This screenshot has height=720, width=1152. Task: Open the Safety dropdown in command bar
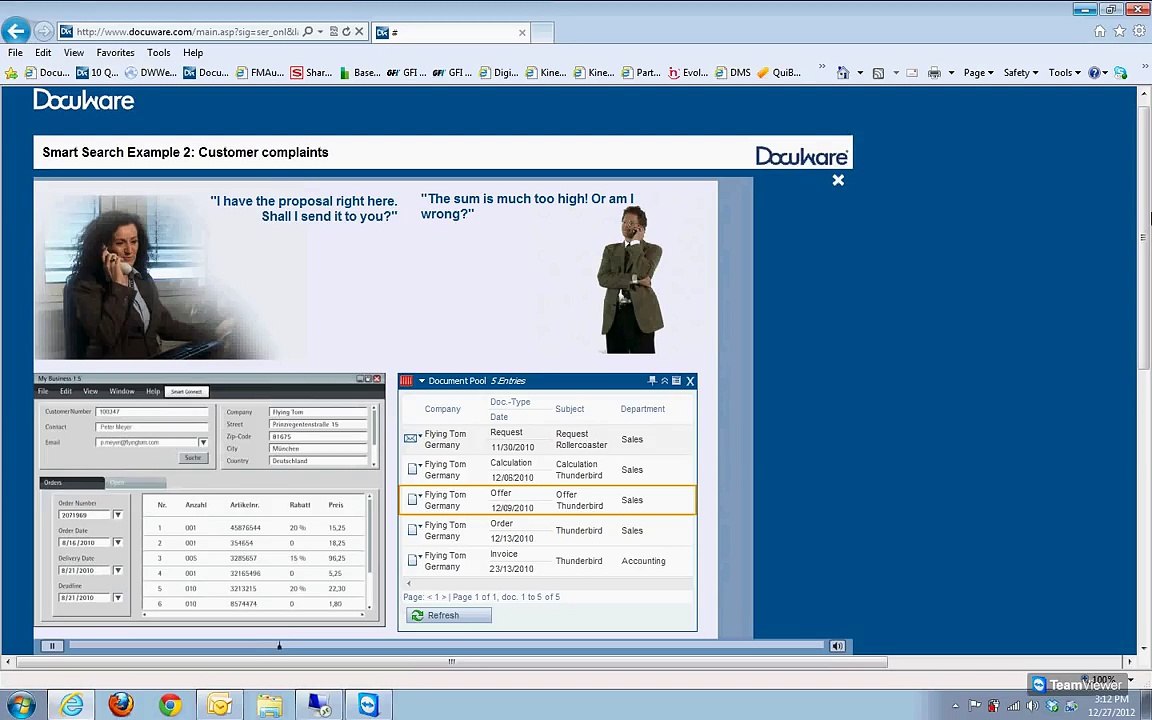point(1020,73)
